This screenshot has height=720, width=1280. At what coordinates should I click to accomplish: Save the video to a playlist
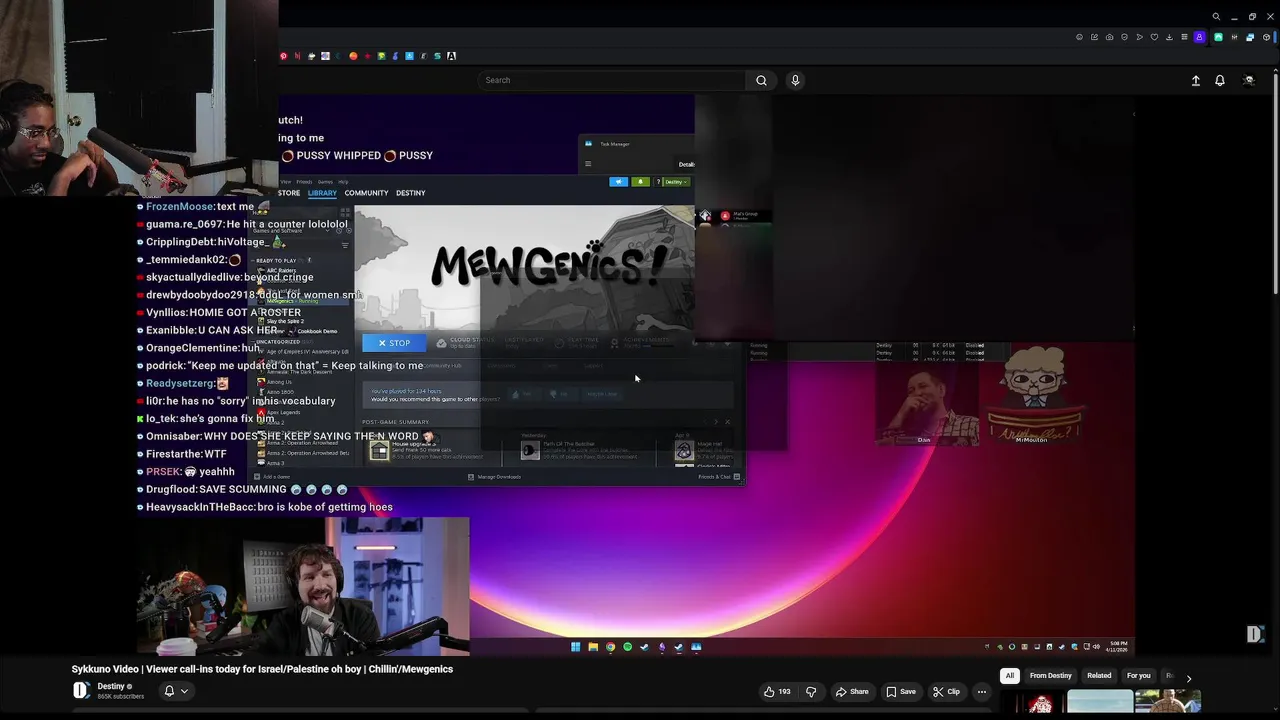point(900,692)
